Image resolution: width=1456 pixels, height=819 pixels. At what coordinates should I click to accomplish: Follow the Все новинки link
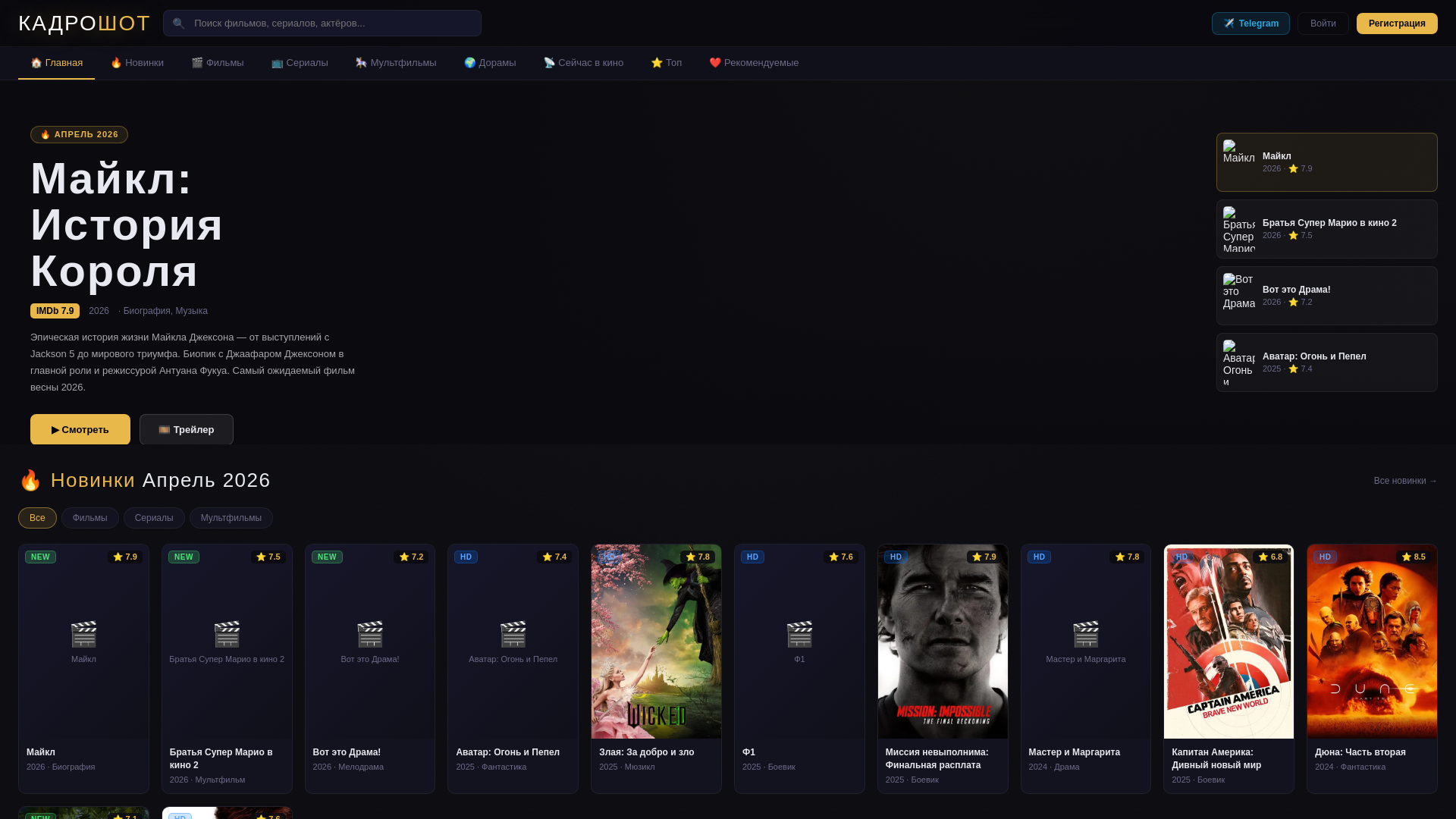[1405, 481]
